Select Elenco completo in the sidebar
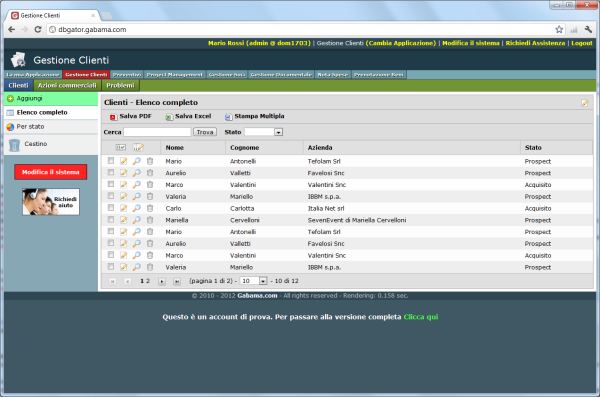The image size is (600, 397). pos(51,113)
